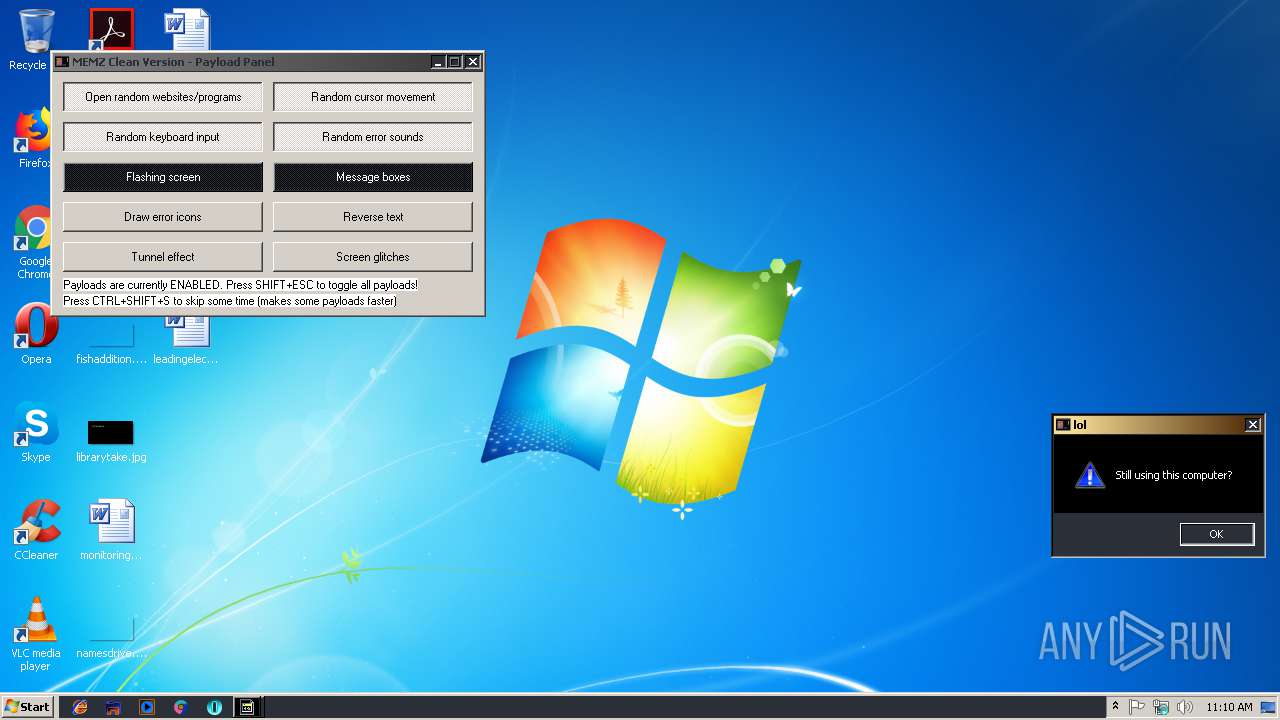1280x720 pixels.
Task: Select the Firefox desktop shortcut
Action: point(33,138)
